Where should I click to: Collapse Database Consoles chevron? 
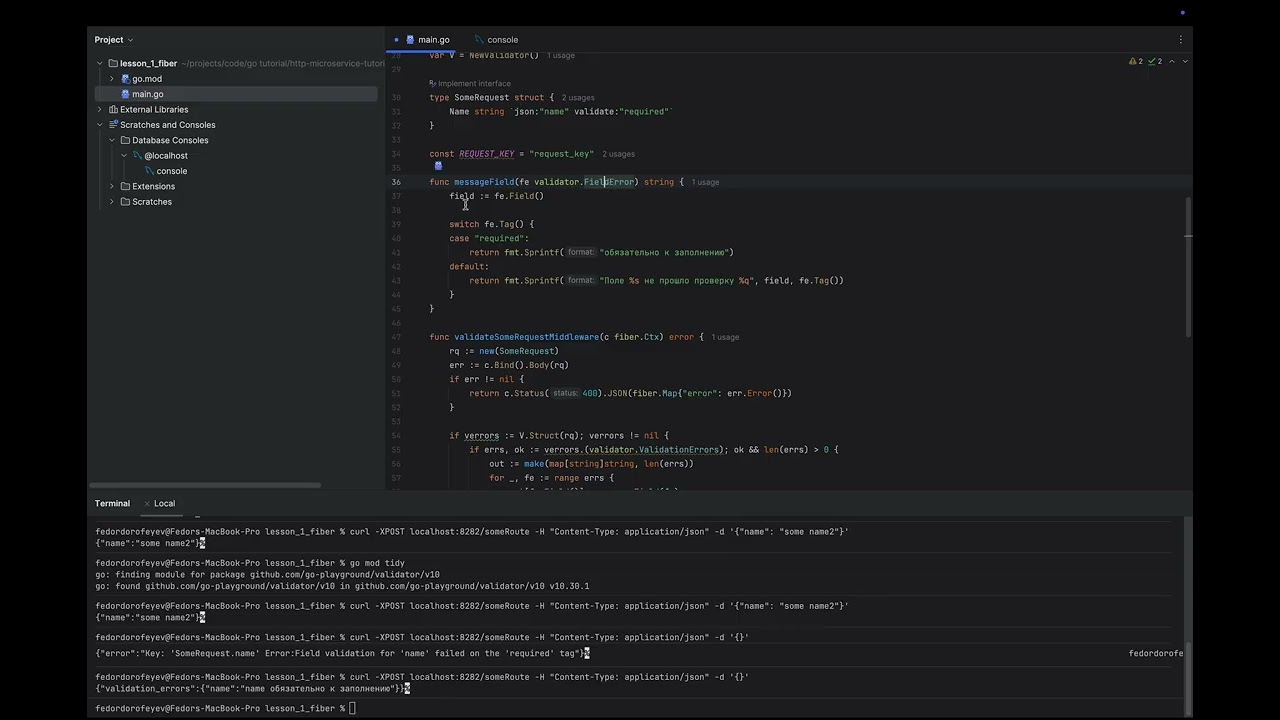pos(112,140)
